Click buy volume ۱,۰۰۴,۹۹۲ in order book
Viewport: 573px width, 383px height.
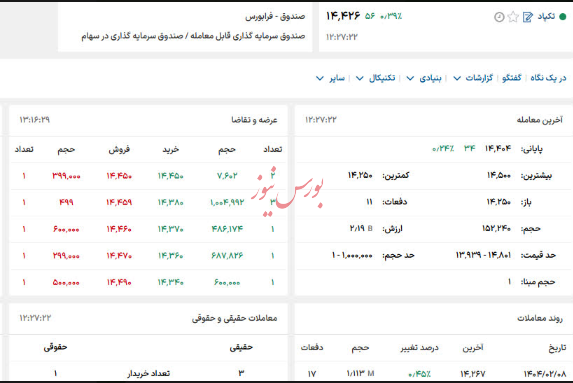pyautogui.click(x=227, y=202)
